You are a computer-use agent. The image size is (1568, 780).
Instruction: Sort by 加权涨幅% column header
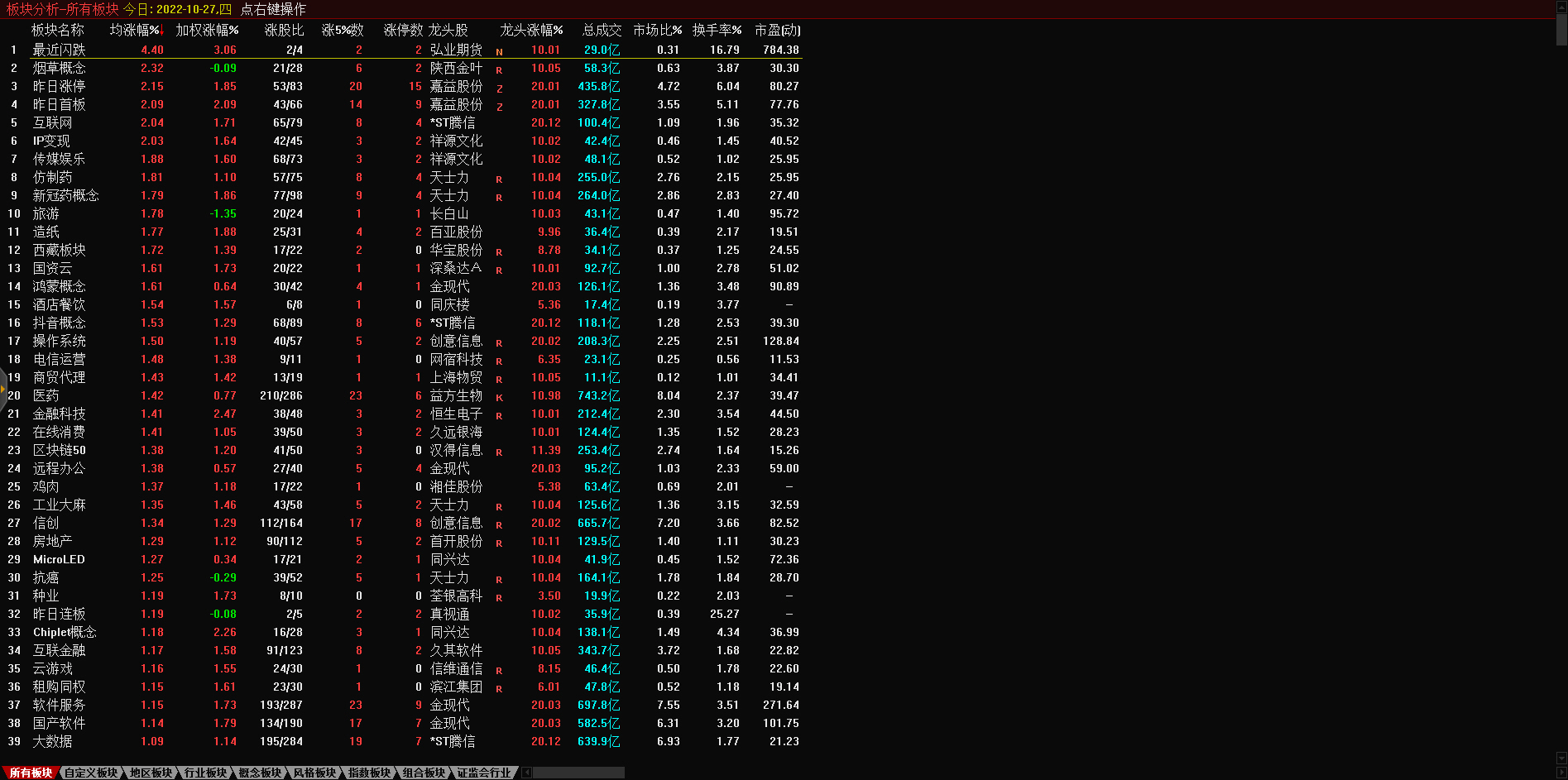[207, 31]
